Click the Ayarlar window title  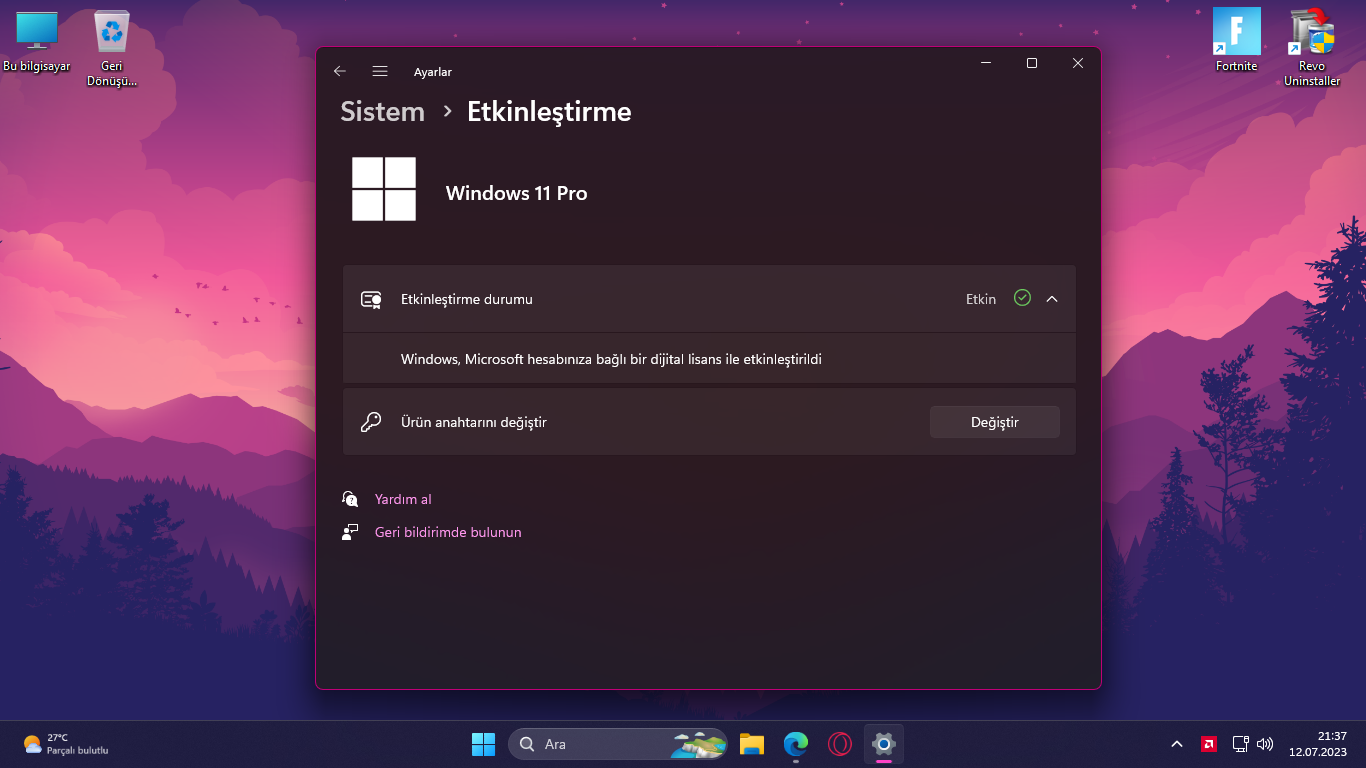click(433, 72)
